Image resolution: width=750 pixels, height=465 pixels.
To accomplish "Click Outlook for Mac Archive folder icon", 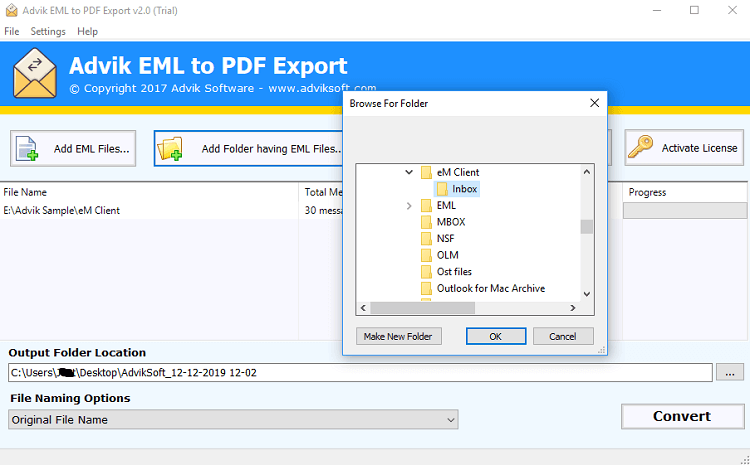I will (x=426, y=288).
